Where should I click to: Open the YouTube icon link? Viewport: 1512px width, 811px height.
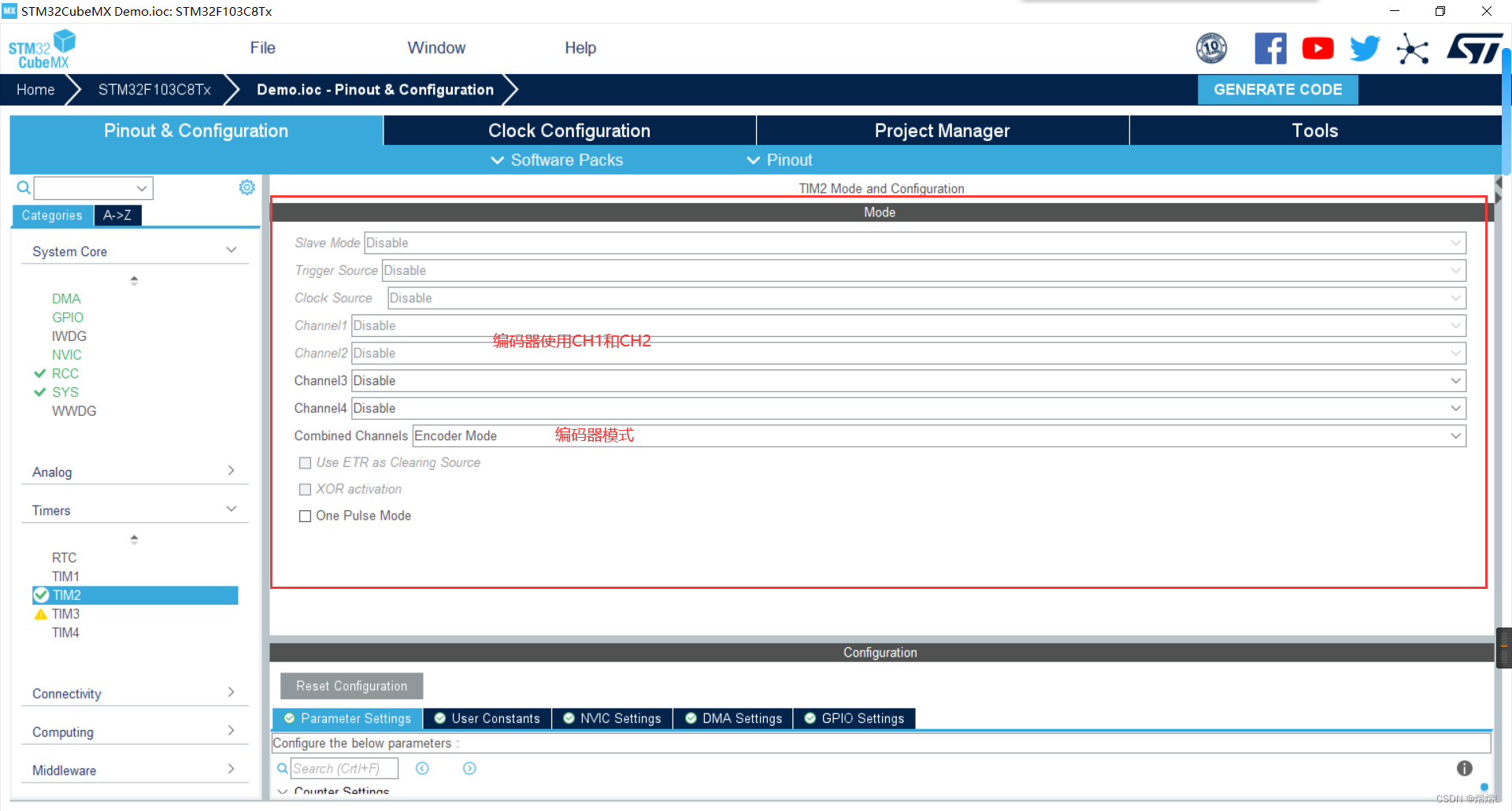[1317, 49]
